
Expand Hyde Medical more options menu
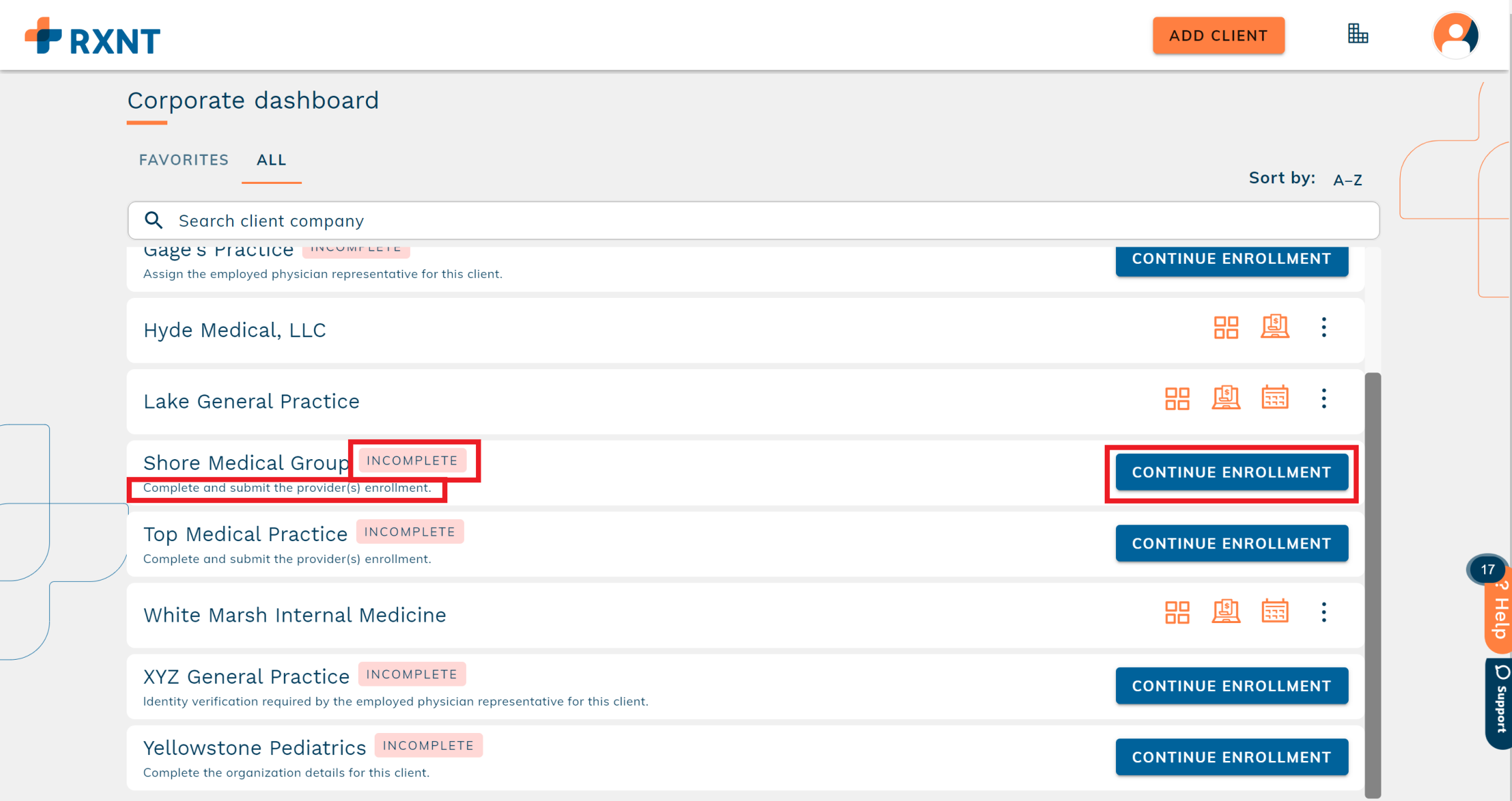click(x=1324, y=327)
